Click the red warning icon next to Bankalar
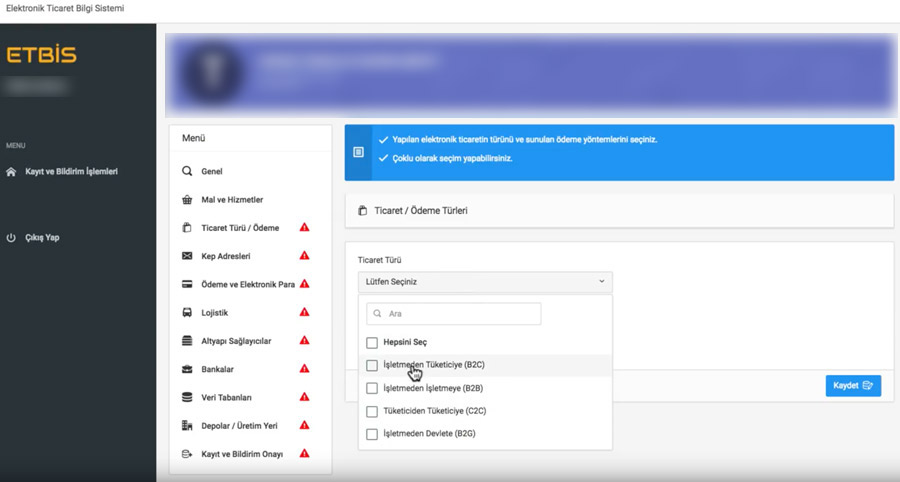This screenshot has width=900, height=482. 304,368
